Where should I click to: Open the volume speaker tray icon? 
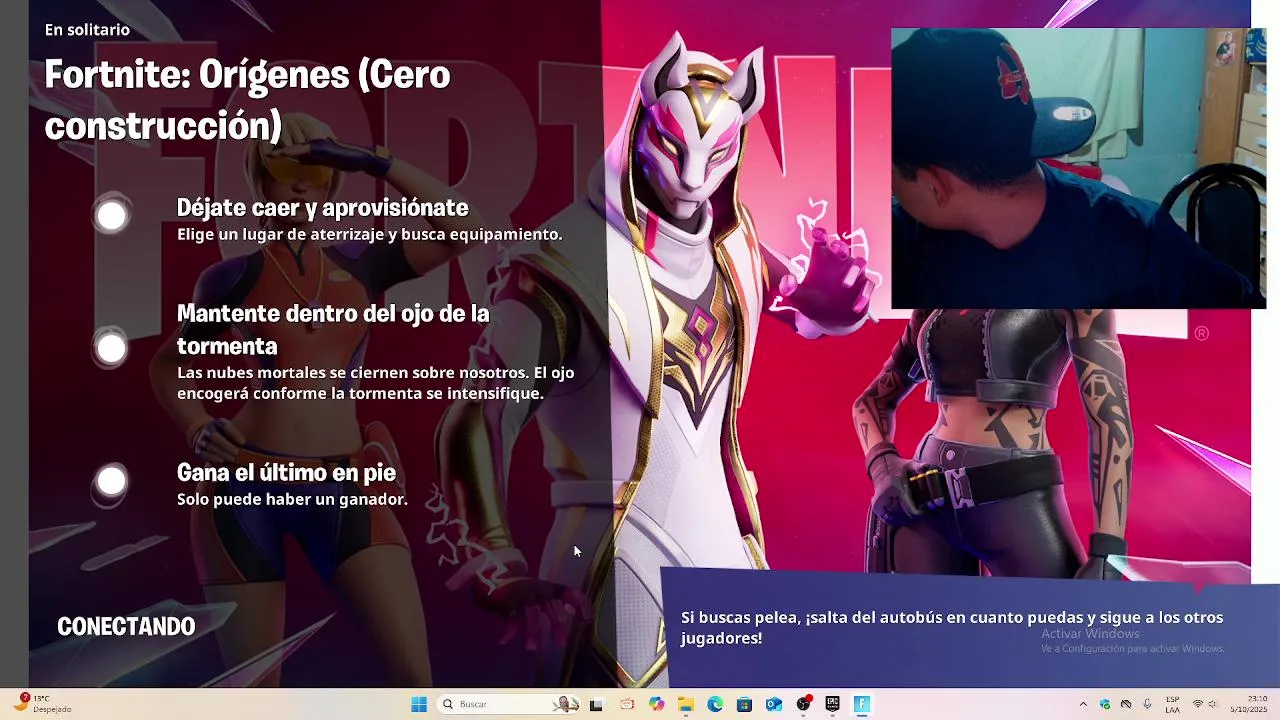pyautogui.click(x=1212, y=704)
